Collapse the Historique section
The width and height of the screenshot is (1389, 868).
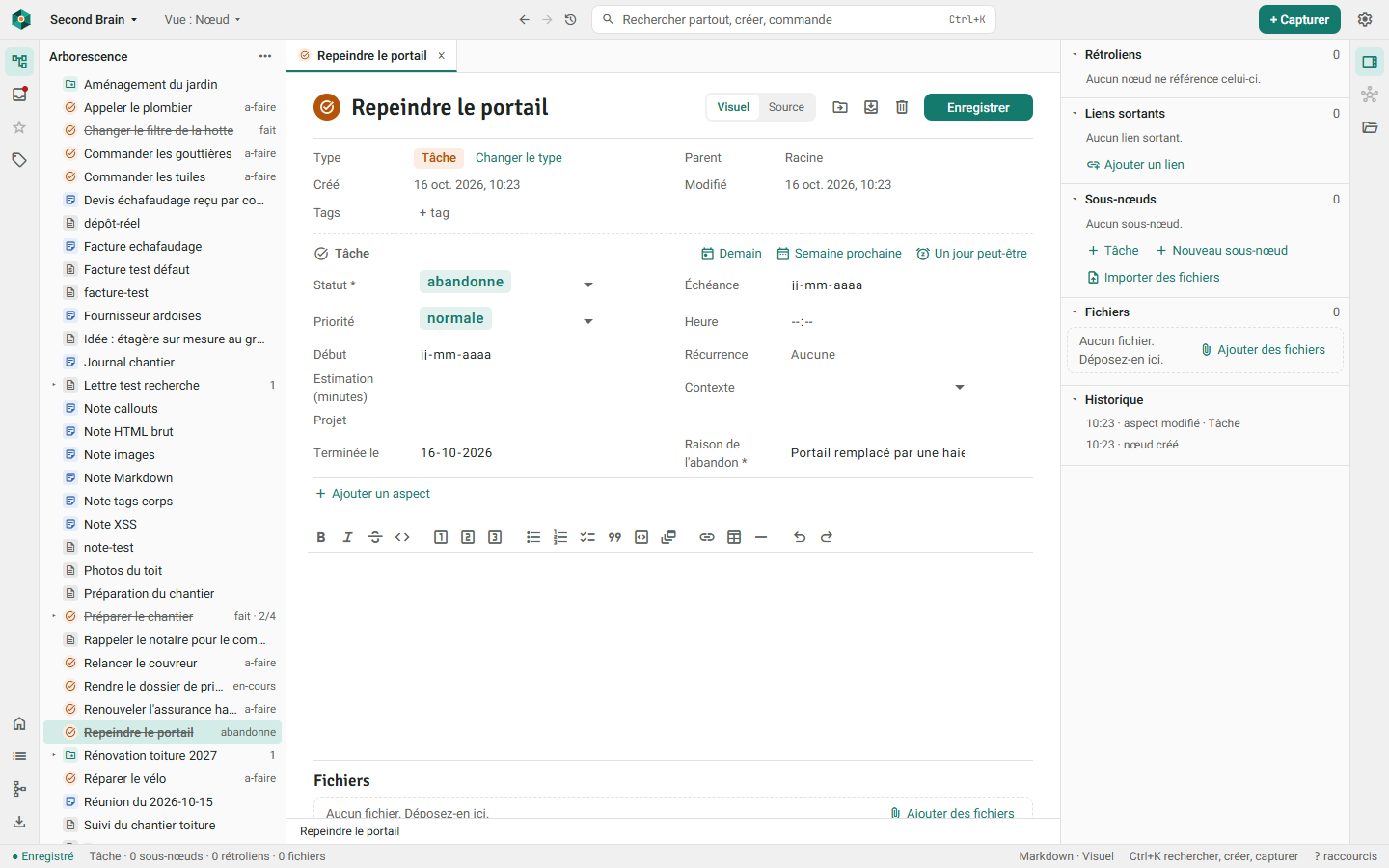click(x=1076, y=399)
